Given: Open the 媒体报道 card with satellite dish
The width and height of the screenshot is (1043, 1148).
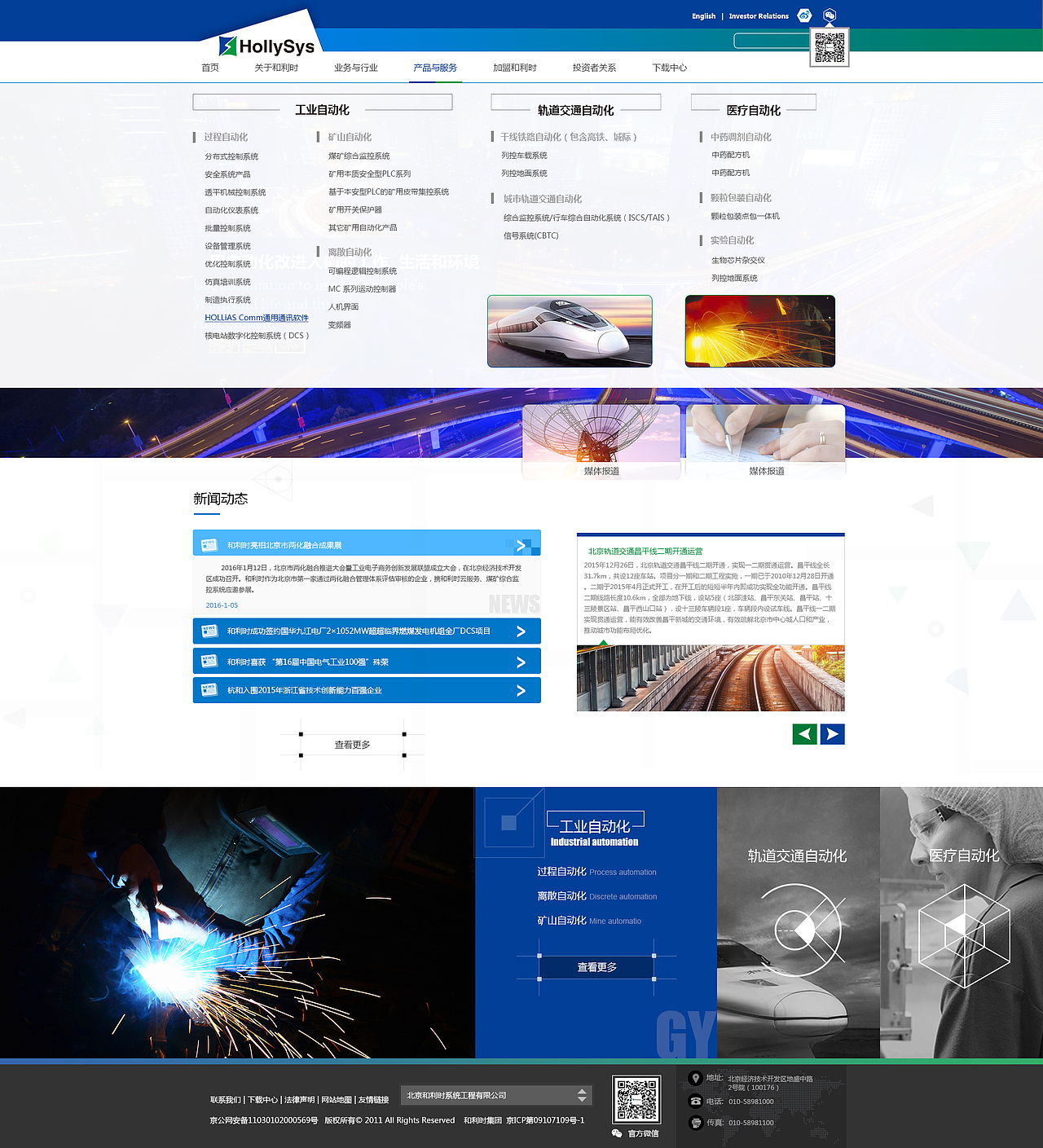Looking at the screenshot, I should click(601, 441).
